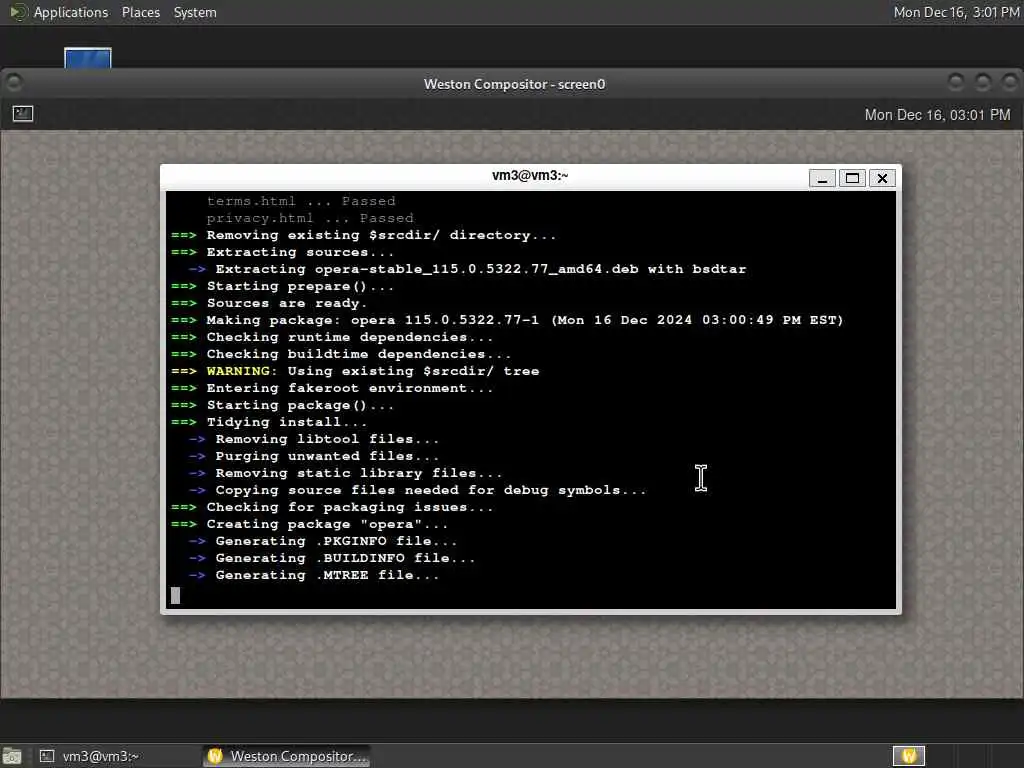Click the show desktop icon in bottom panel
Screen dimensions: 1024x768
coord(12,756)
